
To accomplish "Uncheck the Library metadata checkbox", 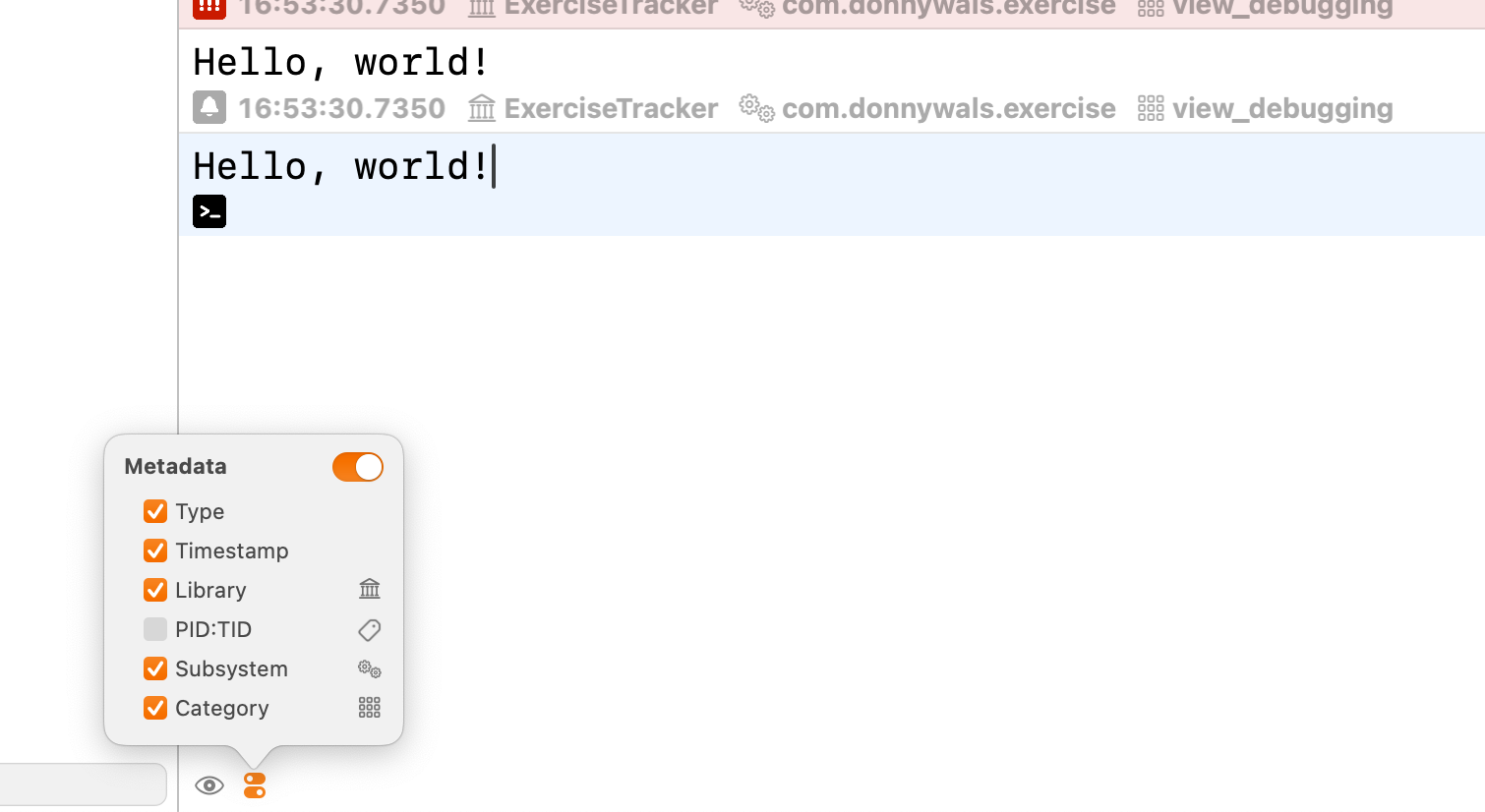I will tap(155, 590).
